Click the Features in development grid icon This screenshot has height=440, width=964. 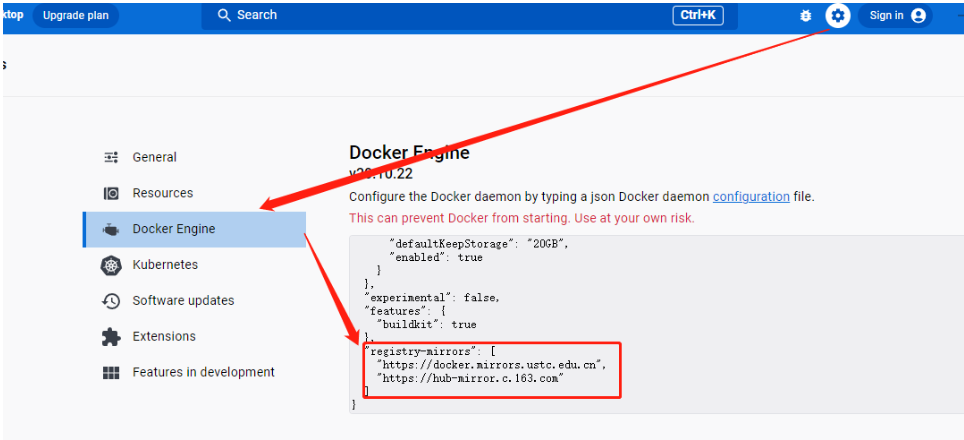(x=111, y=373)
